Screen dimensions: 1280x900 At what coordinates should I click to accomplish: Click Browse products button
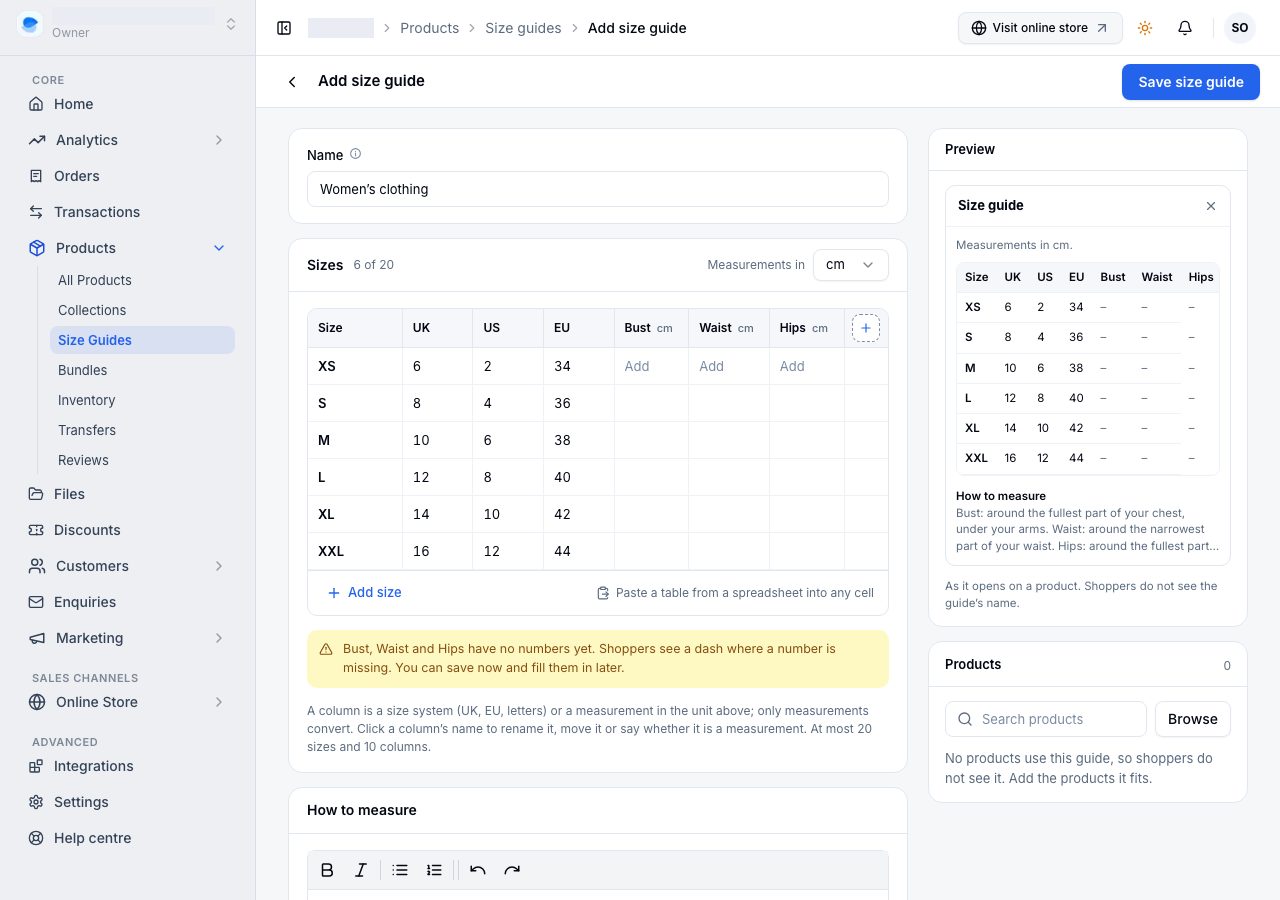point(1193,719)
